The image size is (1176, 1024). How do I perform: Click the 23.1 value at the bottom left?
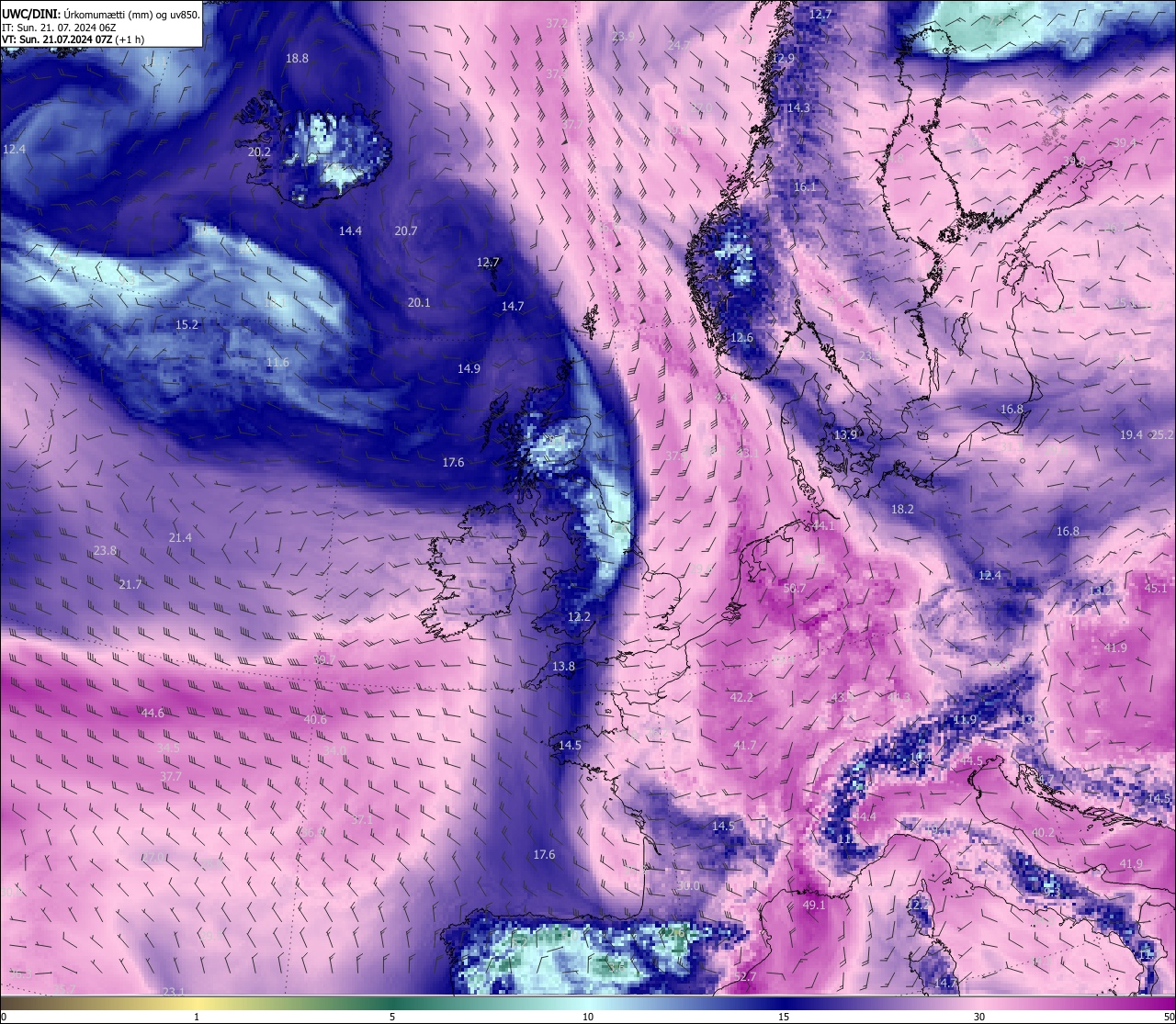[173, 991]
